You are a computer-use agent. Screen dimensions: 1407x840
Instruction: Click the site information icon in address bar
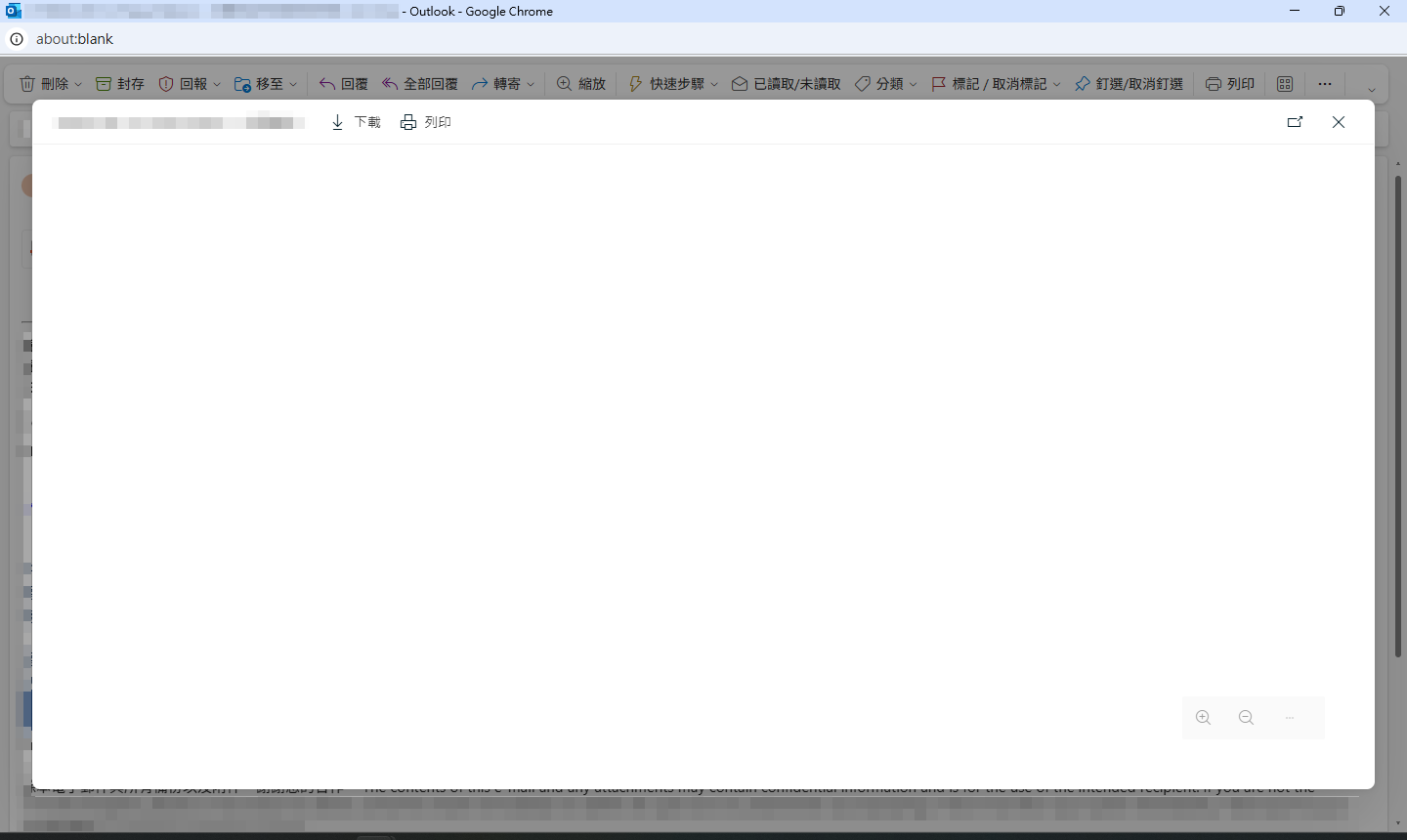pyautogui.click(x=17, y=39)
